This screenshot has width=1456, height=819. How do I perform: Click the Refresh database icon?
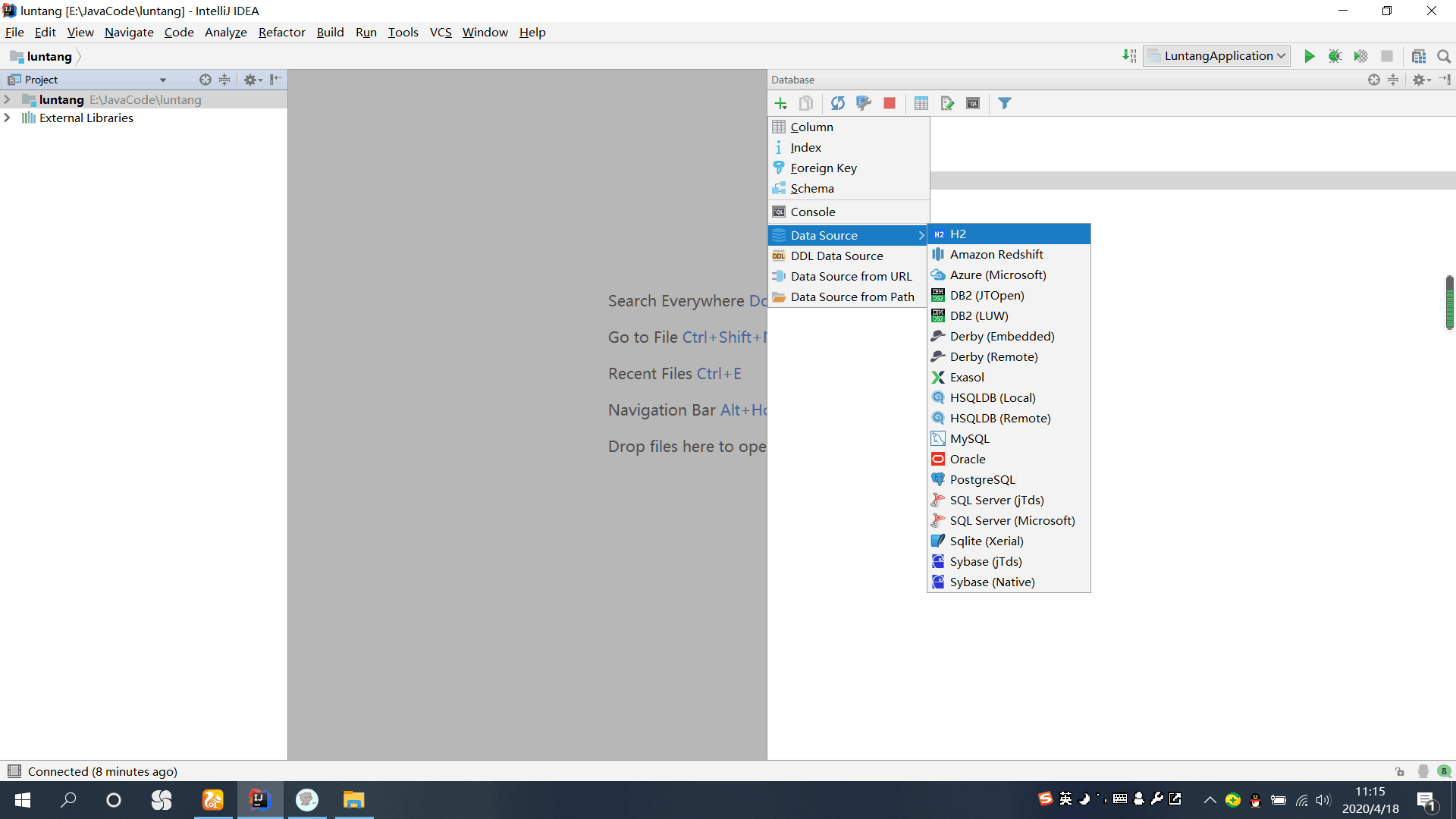[x=837, y=104]
